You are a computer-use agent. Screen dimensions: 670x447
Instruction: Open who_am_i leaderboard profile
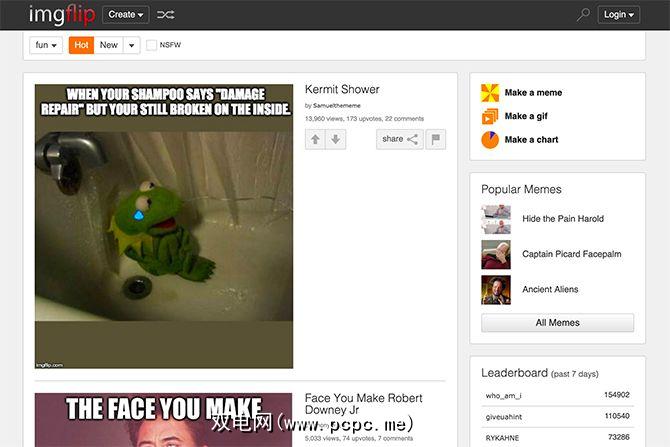(x=503, y=396)
